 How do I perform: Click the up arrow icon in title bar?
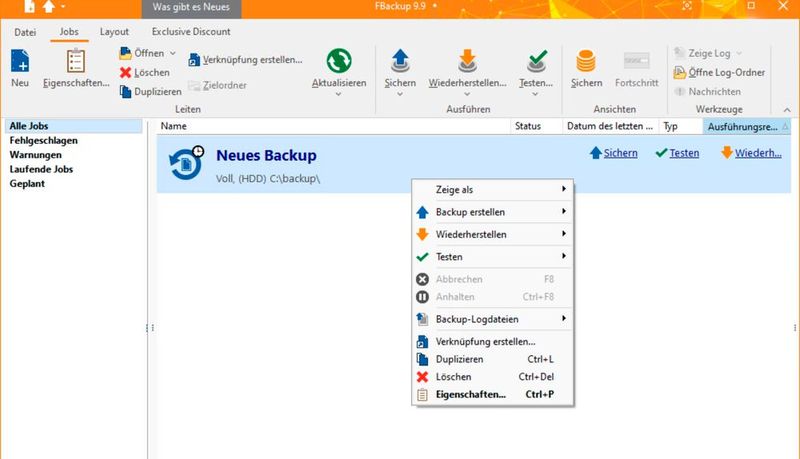tap(48, 7)
